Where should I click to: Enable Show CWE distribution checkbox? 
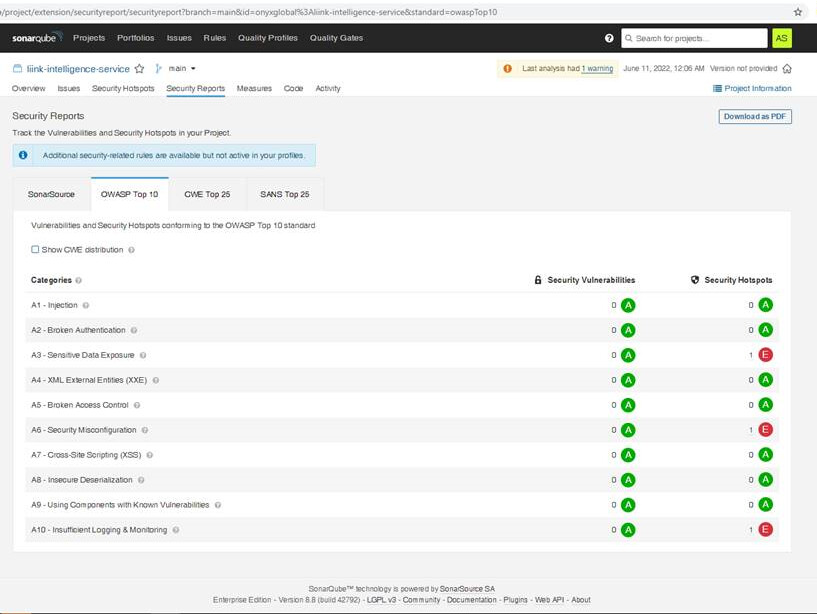point(35,250)
